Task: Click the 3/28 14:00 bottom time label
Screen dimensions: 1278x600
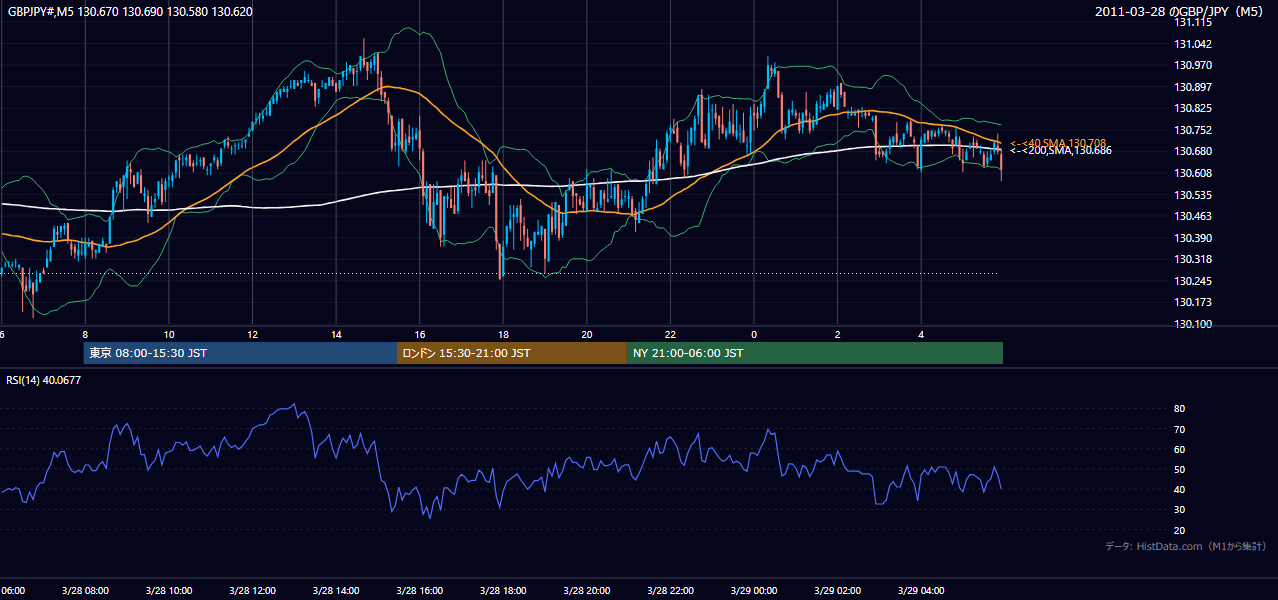Action: pos(336,591)
